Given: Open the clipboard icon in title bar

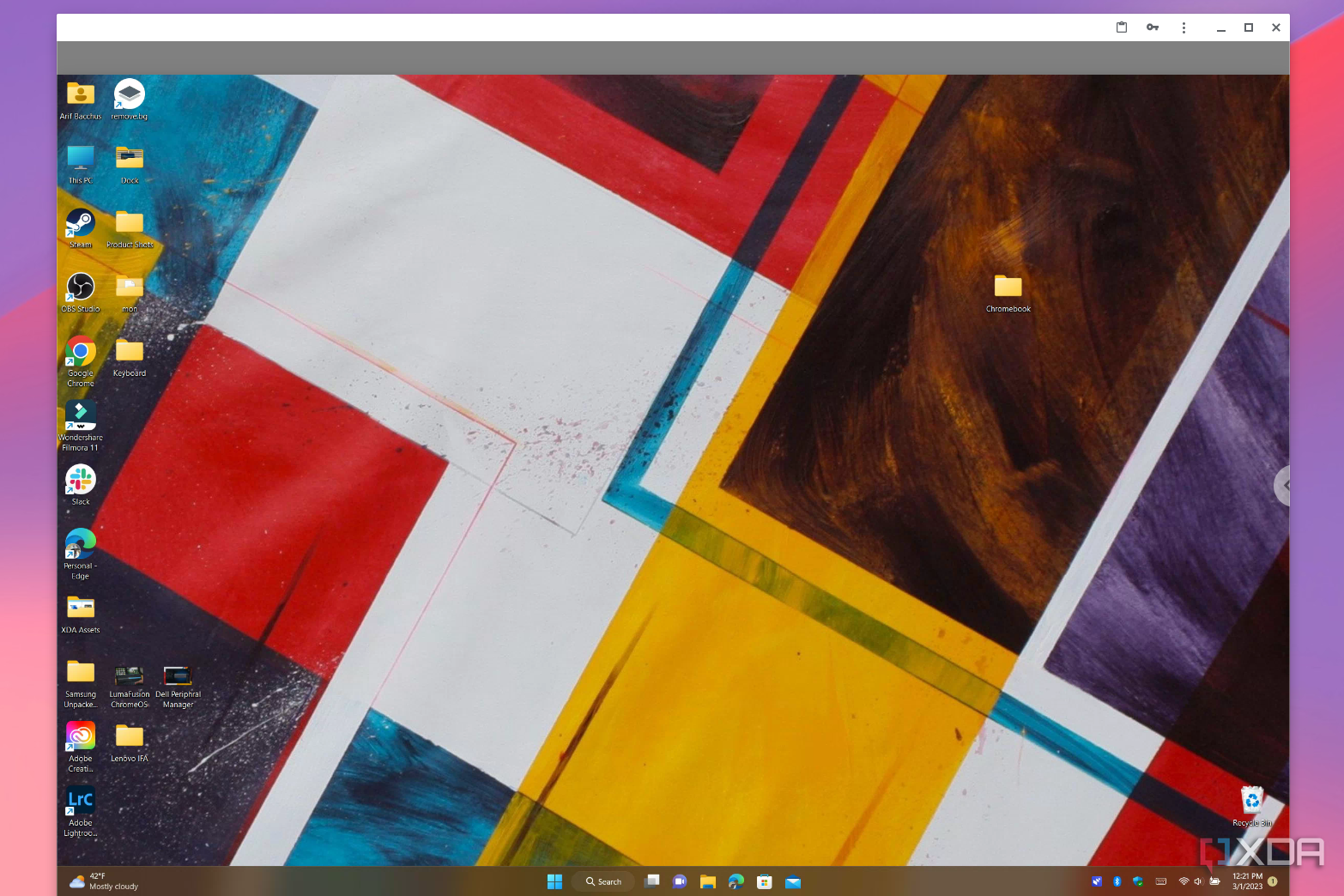Looking at the screenshot, I should click(1122, 27).
